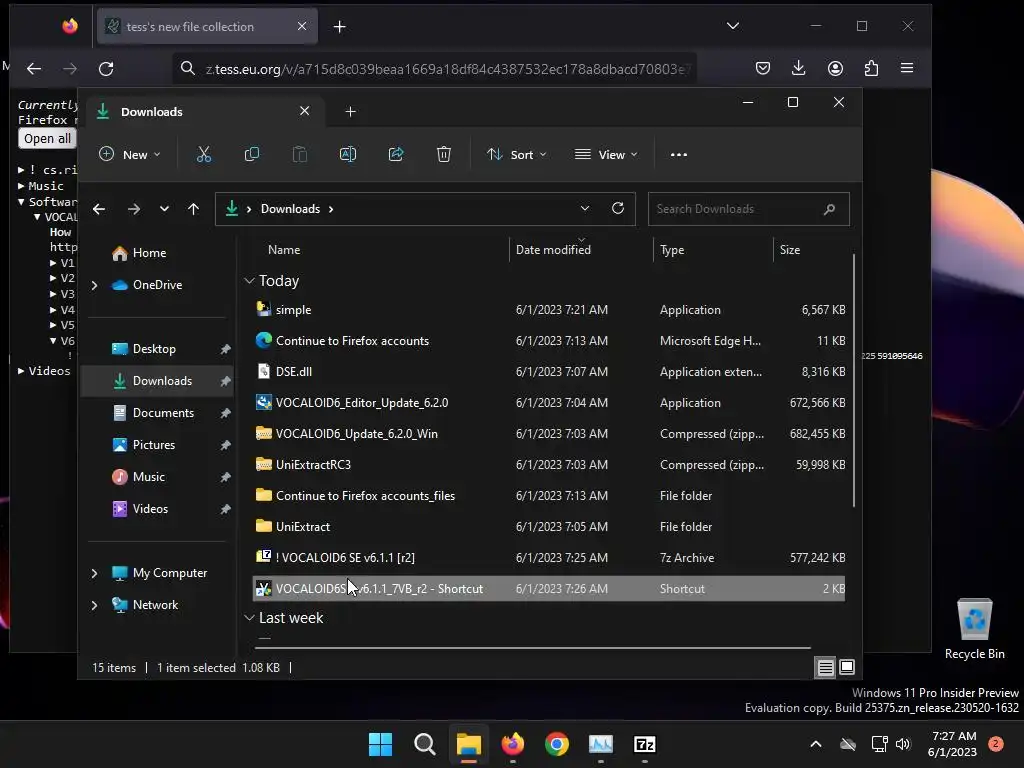Open the New item dropdown
1024x768 pixels.
129,155
